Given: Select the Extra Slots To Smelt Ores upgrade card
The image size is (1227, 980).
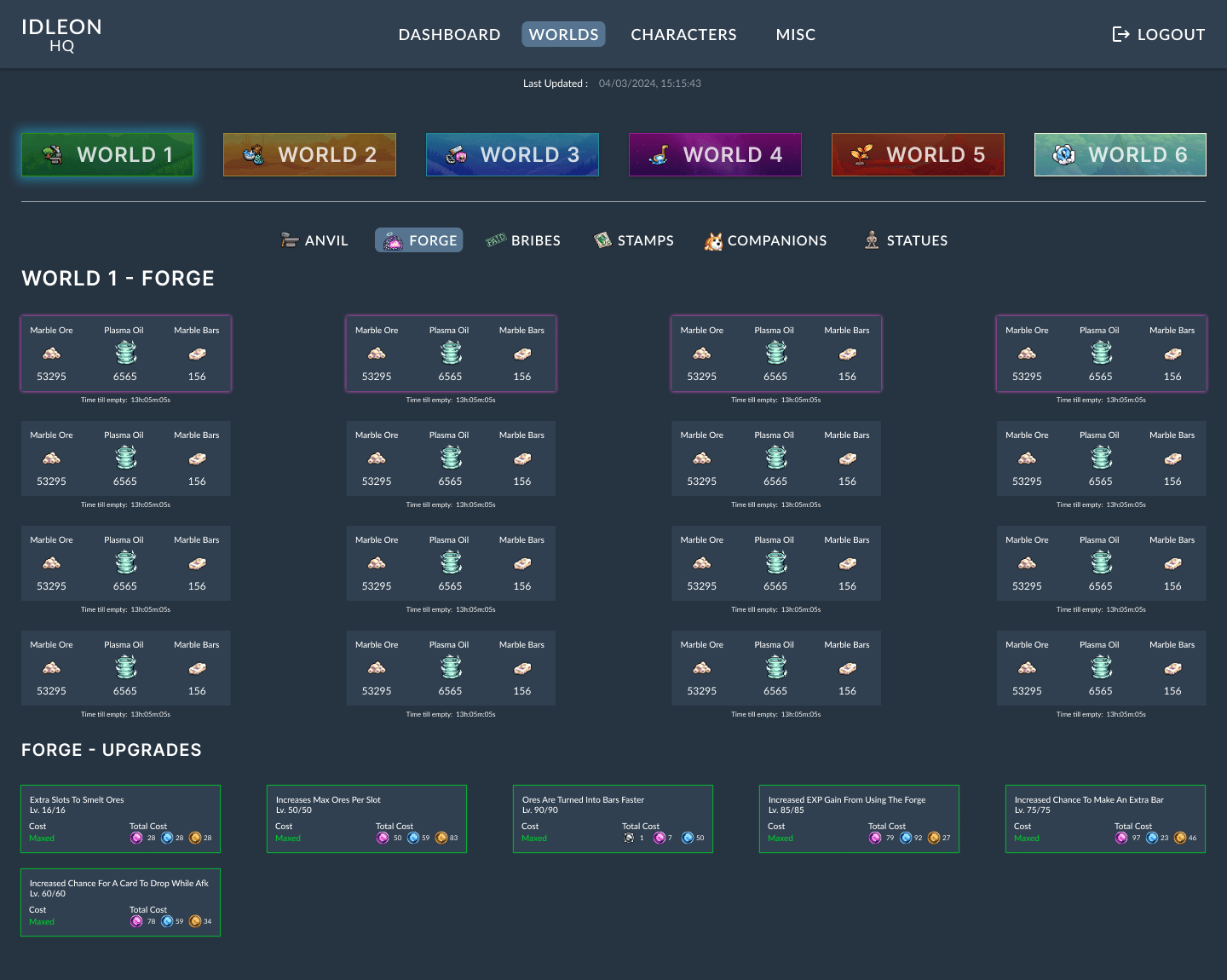Looking at the screenshot, I should coord(121,819).
